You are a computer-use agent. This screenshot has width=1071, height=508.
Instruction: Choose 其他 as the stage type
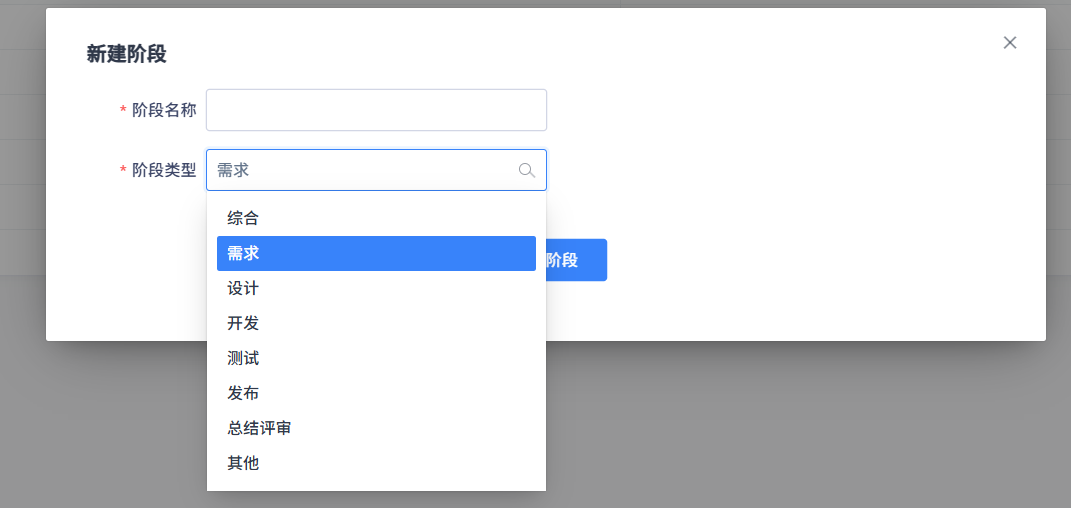(x=243, y=463)
